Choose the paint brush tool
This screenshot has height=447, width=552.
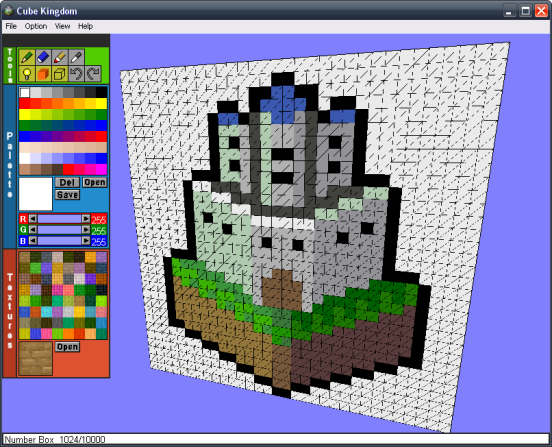tap(60, 57)
